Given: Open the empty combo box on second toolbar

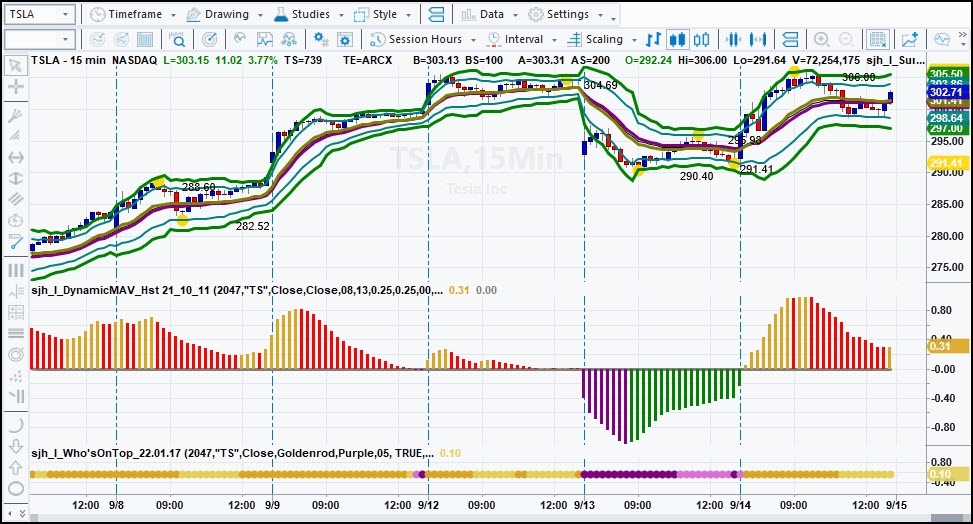Looking at the screenshot, I should coord(39,40).
